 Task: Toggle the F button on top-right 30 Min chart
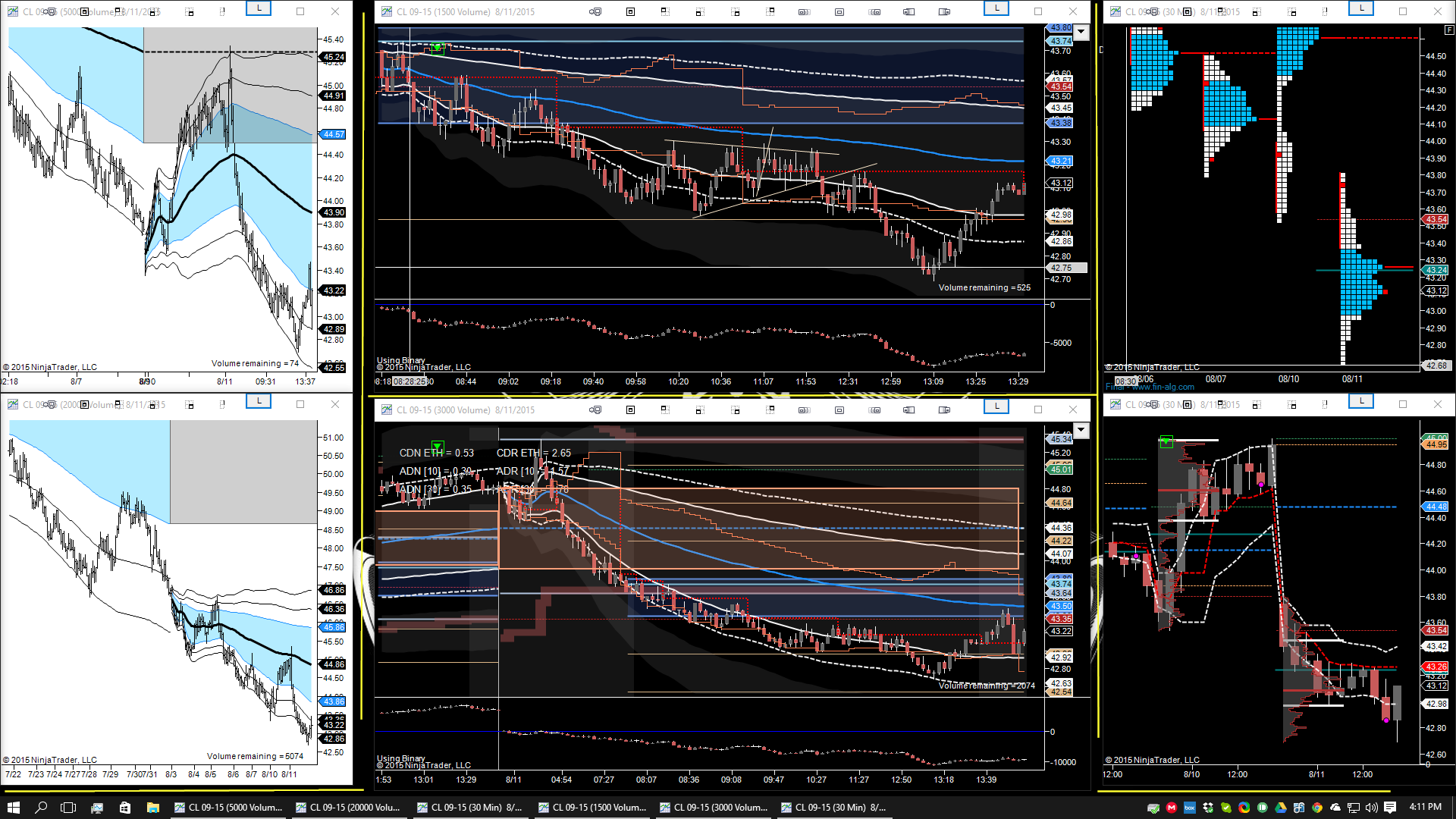point(1448,30)
